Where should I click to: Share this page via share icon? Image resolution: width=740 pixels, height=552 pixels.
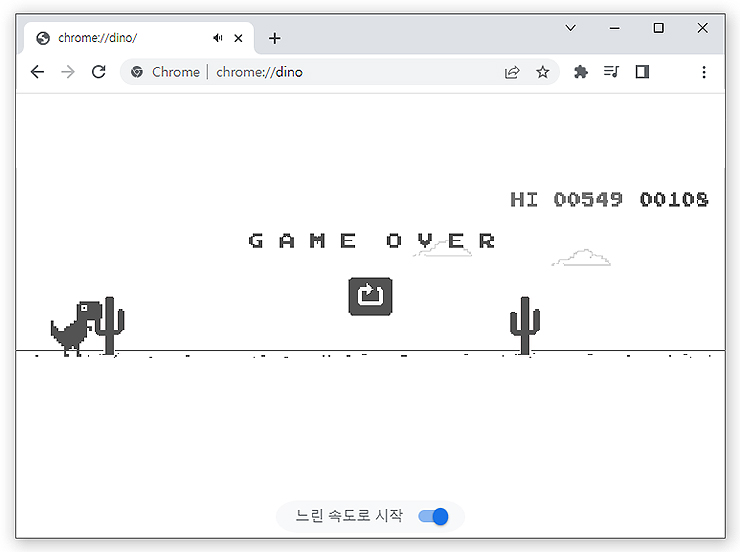(x=512, y=72)
